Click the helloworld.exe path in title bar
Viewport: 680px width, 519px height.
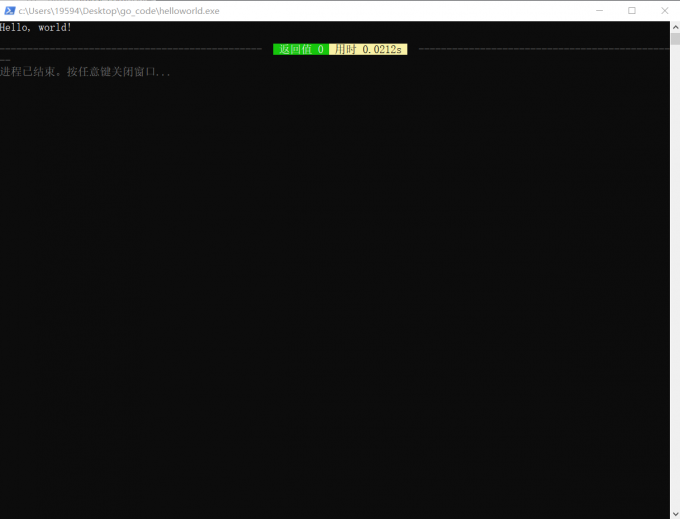[119, 11]
